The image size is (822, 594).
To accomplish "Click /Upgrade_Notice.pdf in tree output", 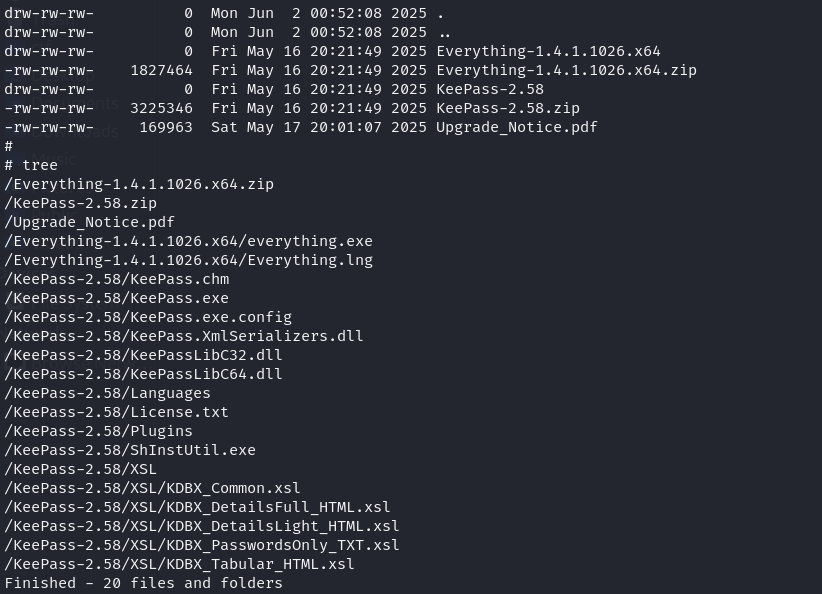I will tap(89, 222).
